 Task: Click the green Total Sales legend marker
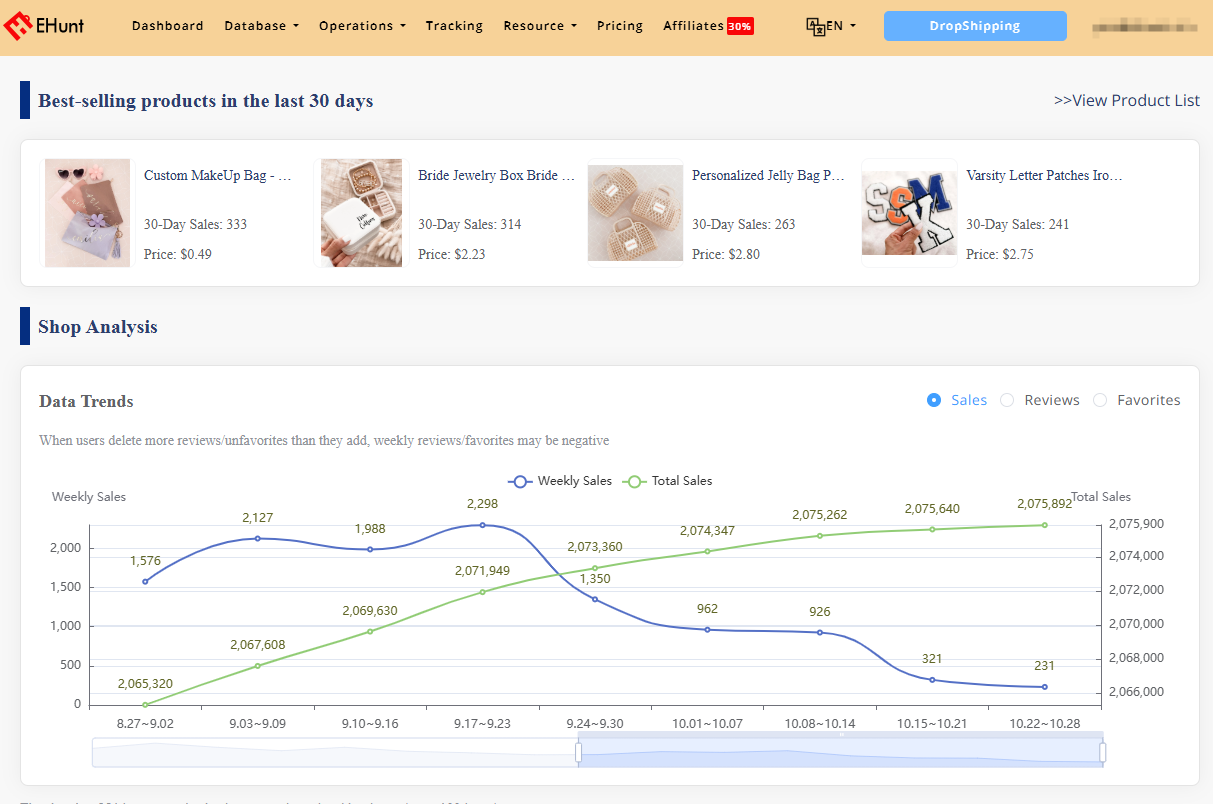634,481
